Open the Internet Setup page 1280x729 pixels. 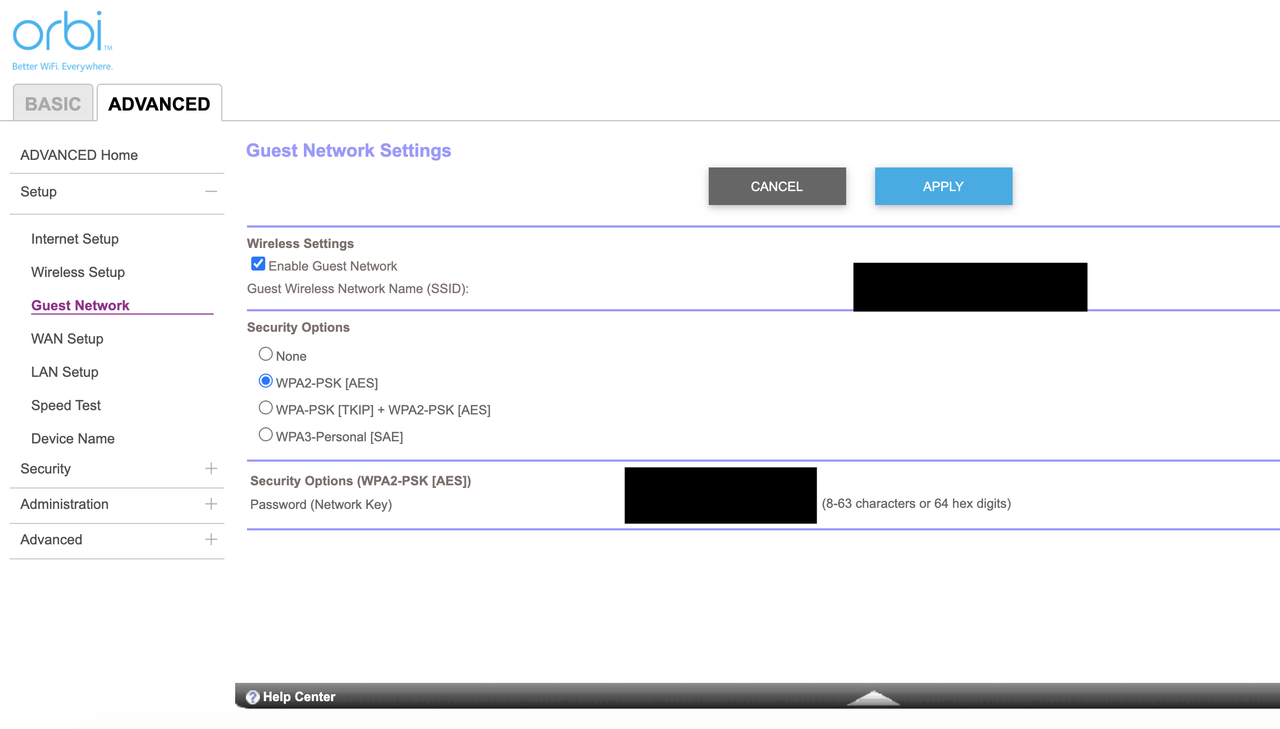click(75, 239)
